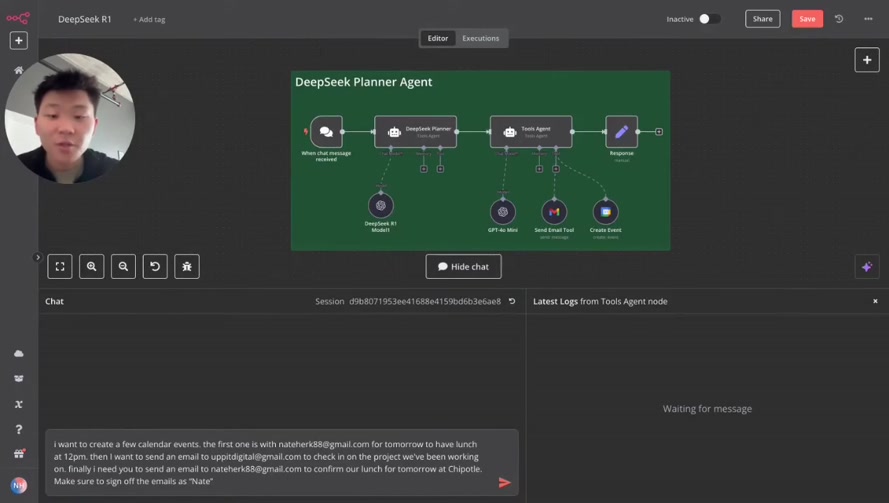Image resolution: width=889 pixels, height=503 pixels.
Task: Switch to the Editor tab
Action: (x=438, y=38)
